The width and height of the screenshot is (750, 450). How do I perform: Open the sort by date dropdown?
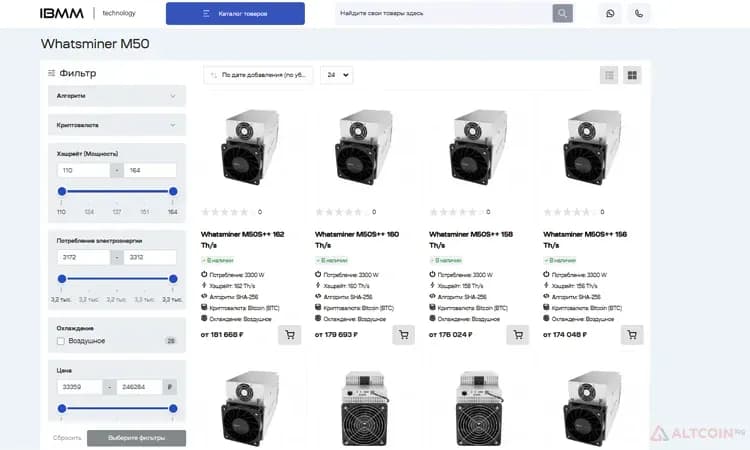pos(258,75)
